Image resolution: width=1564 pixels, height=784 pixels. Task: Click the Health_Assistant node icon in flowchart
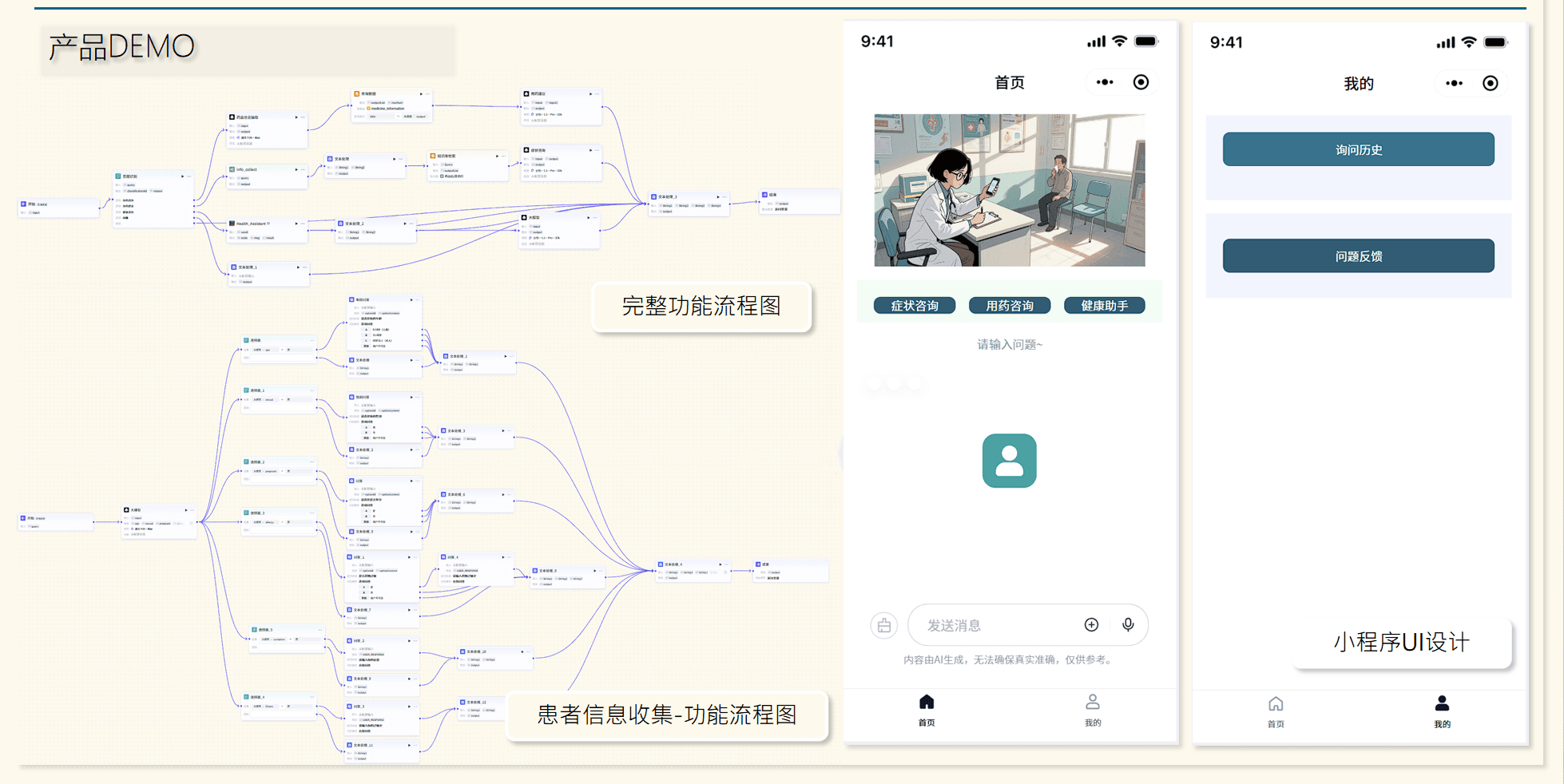point(232,224)
